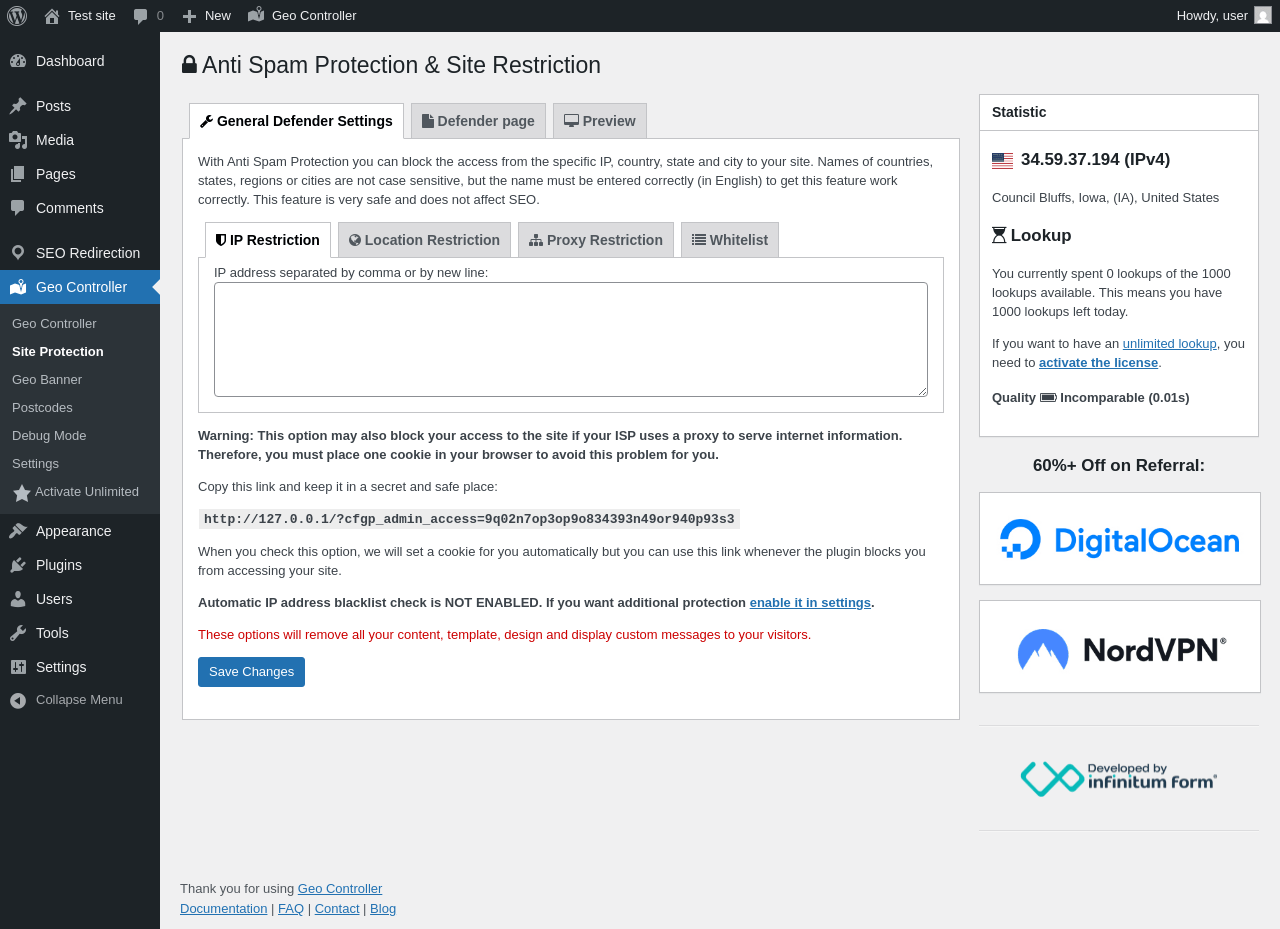This screenshot has height=929, width=1280.
Task: Click the user avatar next to Howdy
Action: 1263,15
